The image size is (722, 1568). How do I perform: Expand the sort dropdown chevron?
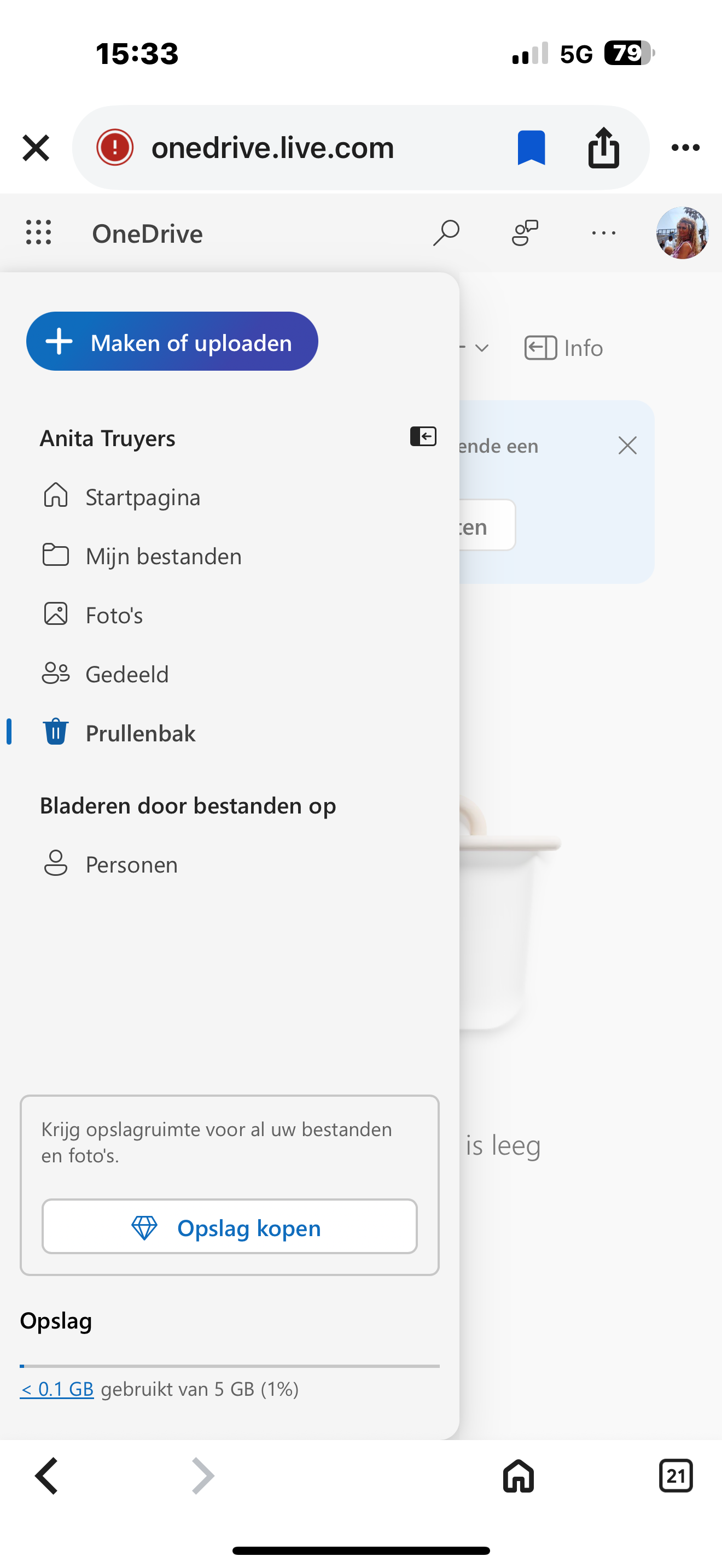click(x=481, y=348)
